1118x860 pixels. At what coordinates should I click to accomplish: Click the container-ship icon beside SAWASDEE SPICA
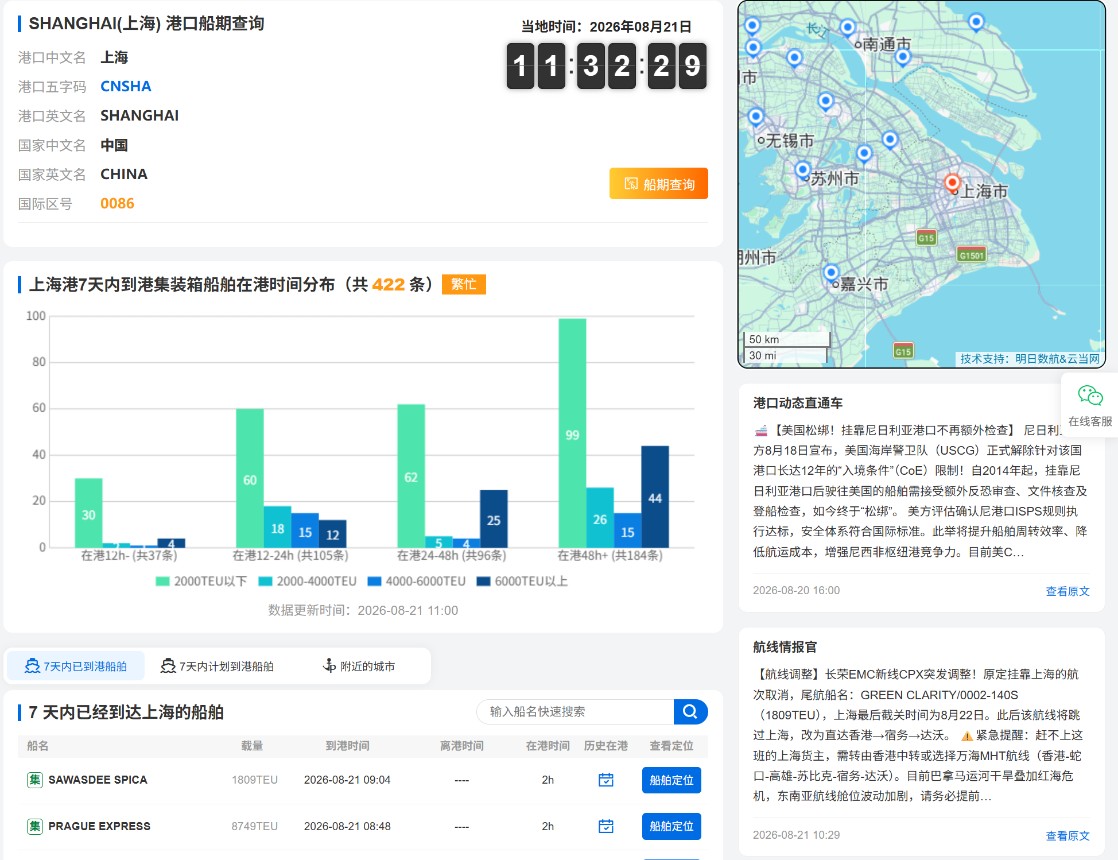click(x=34, y=779)
